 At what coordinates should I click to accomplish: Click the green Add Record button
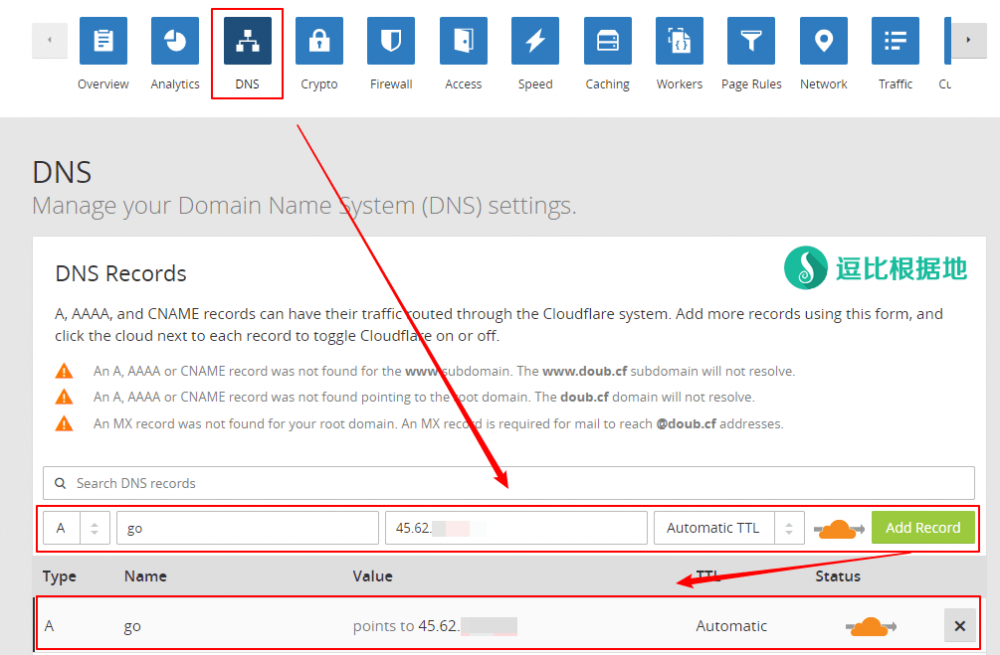point(922,528)
